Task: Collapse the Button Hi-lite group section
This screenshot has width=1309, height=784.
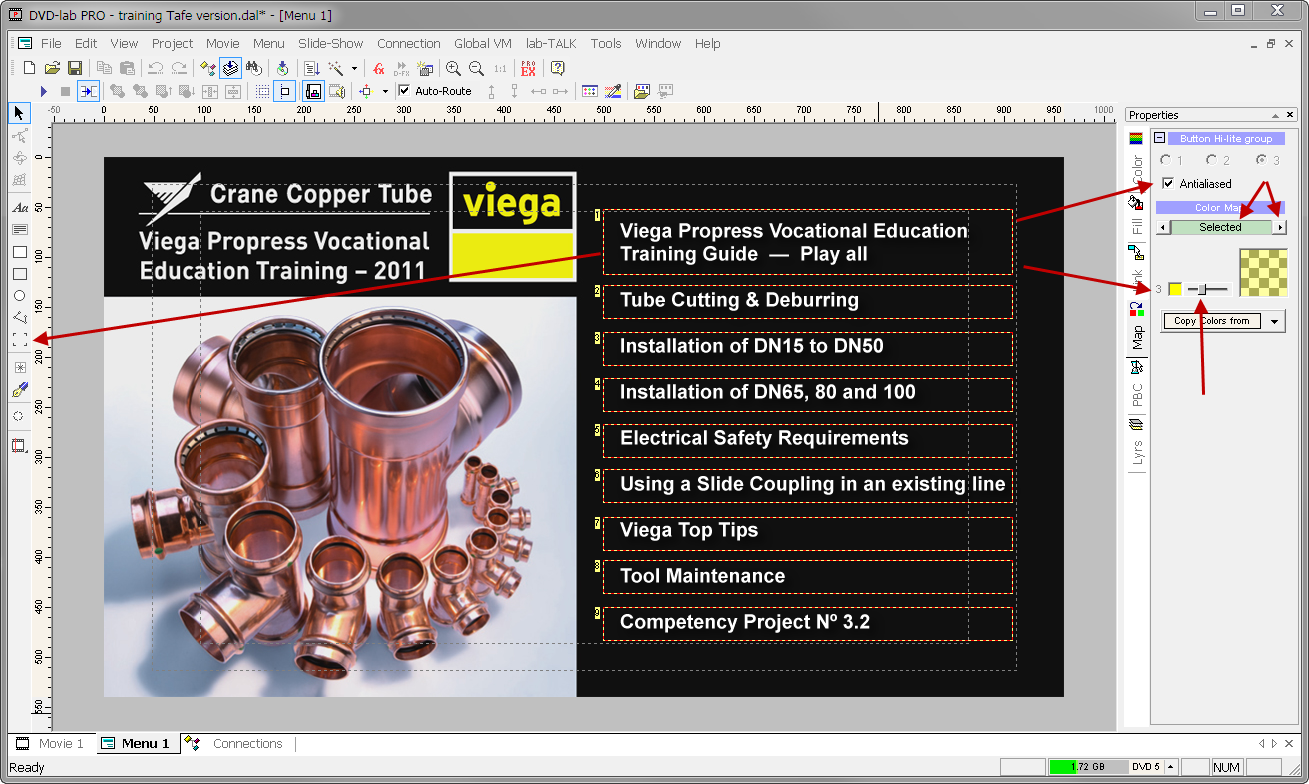Action: tap(1159, 138)
